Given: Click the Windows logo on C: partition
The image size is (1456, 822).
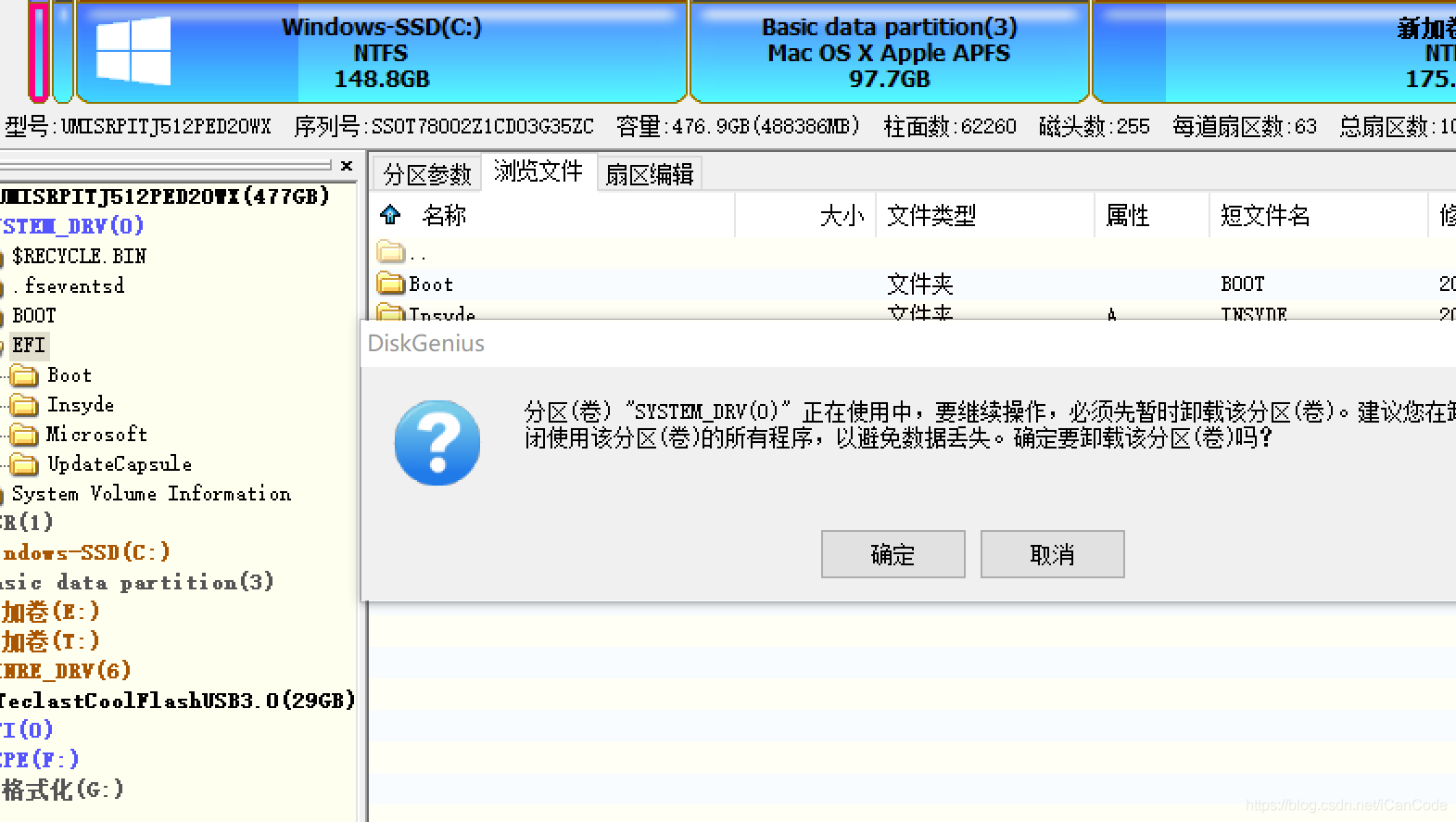Looking at the screenshot, I should [133, 52].
